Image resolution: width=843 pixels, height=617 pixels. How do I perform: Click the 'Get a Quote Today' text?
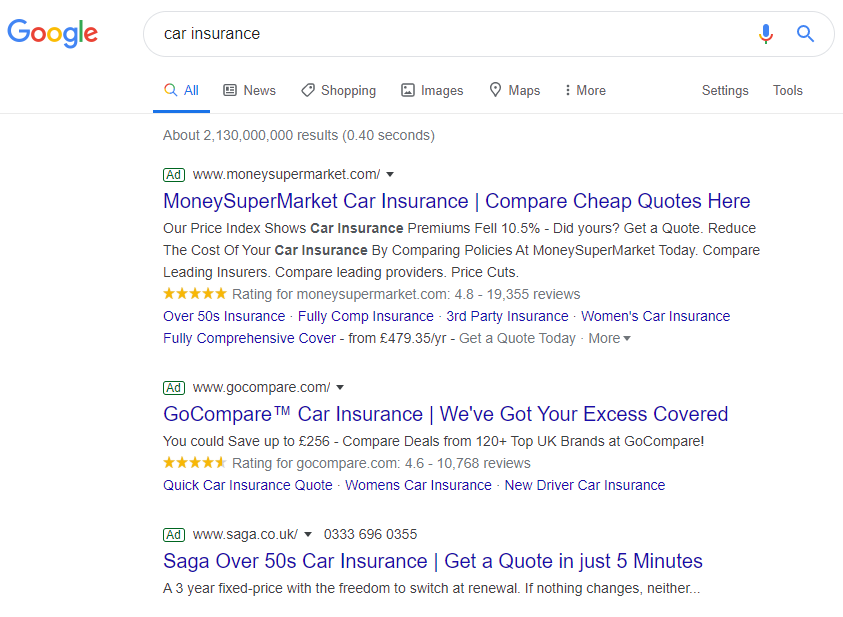(x=517, y=339)
